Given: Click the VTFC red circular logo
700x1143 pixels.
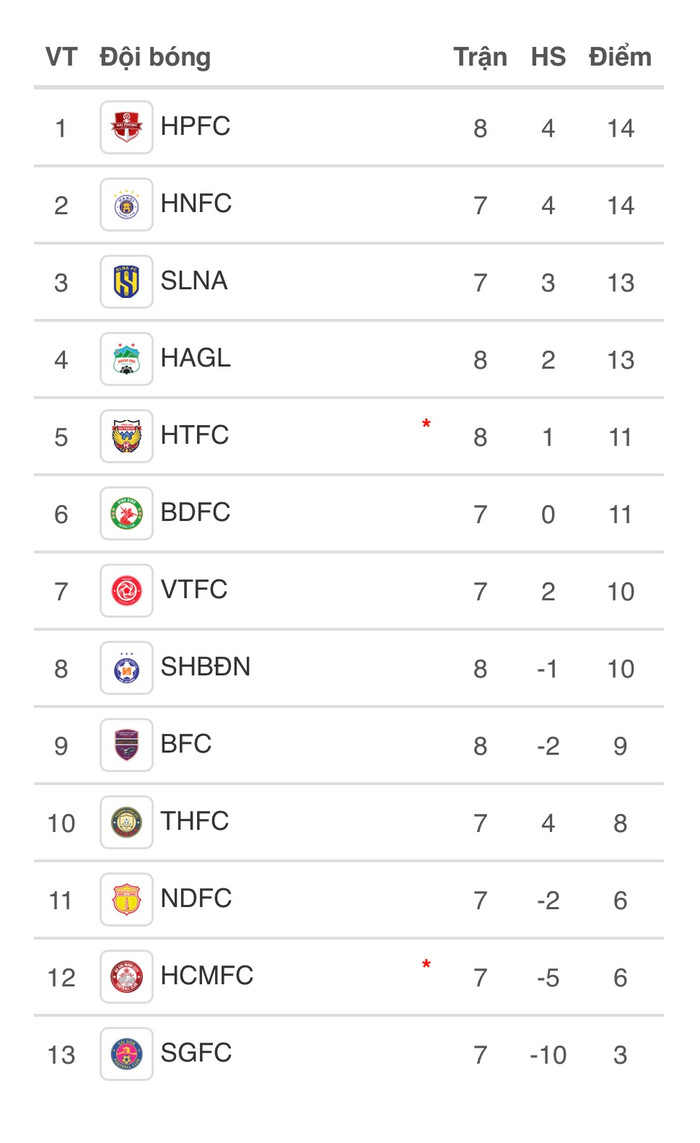Looking at the screenshot, I should click(x=126, y=591).
